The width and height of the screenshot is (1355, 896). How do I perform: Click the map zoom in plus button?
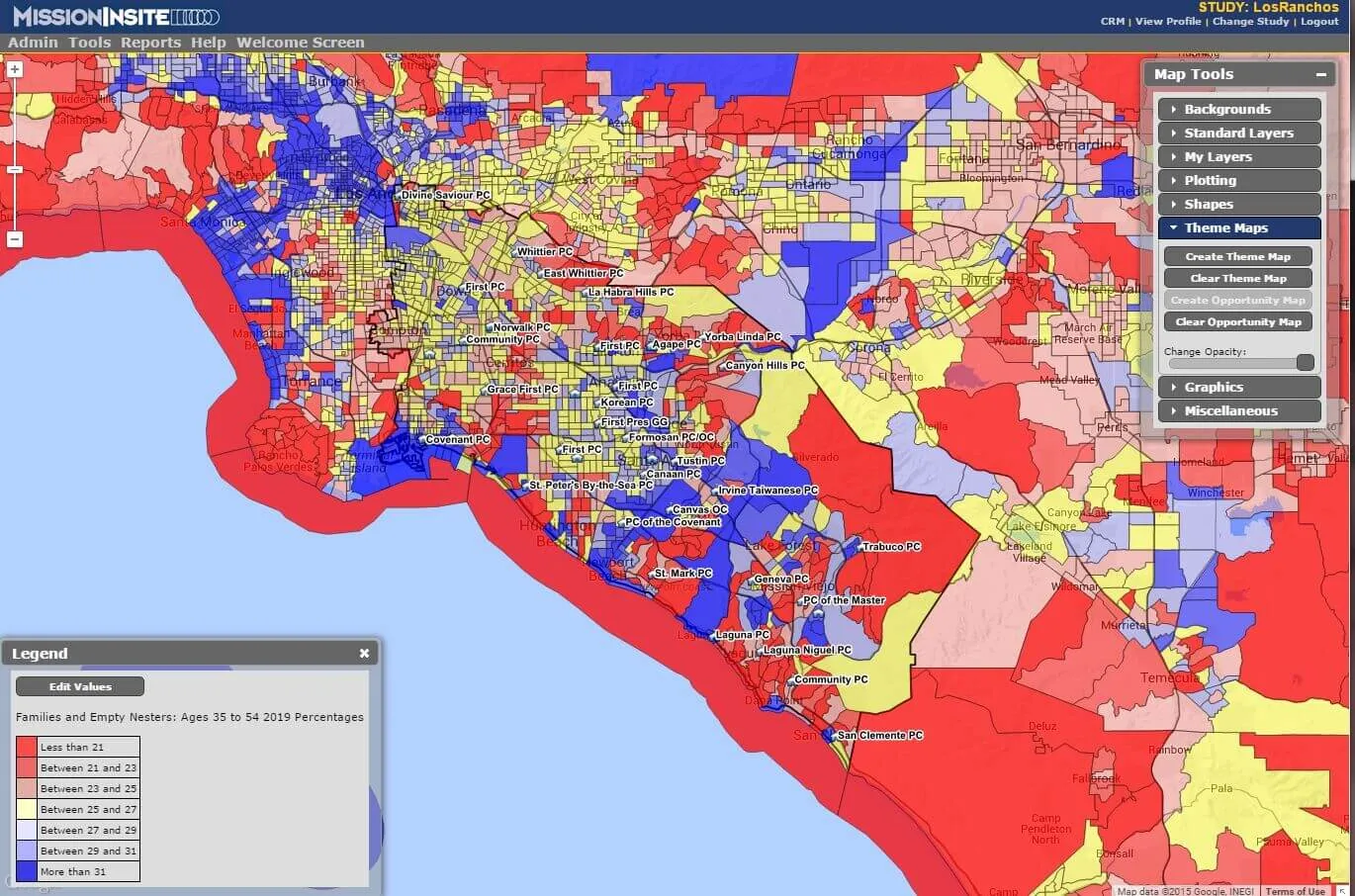pos(15,69)
